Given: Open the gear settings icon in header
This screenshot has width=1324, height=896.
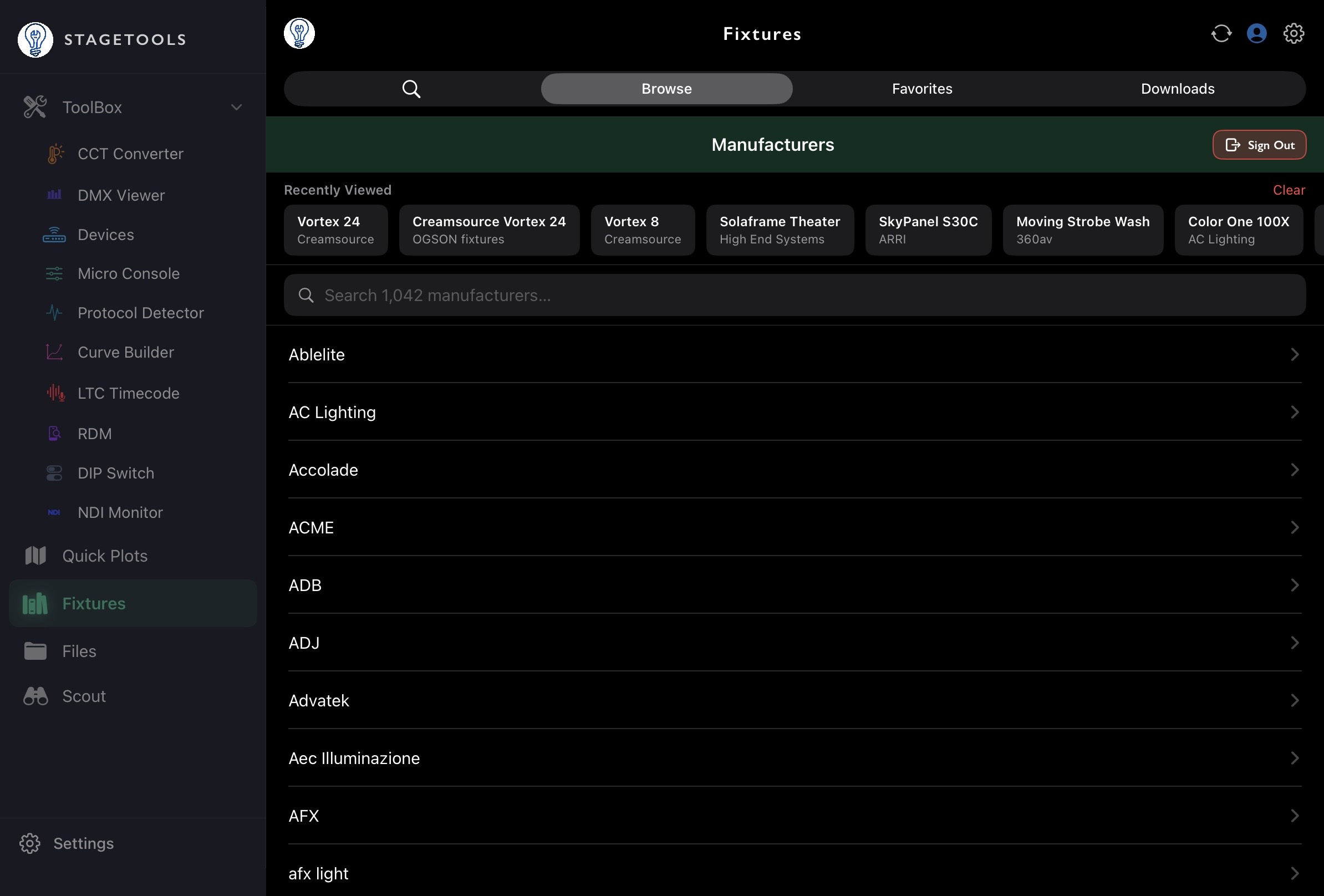Looking at the screenshot, I should (1294, 34).
